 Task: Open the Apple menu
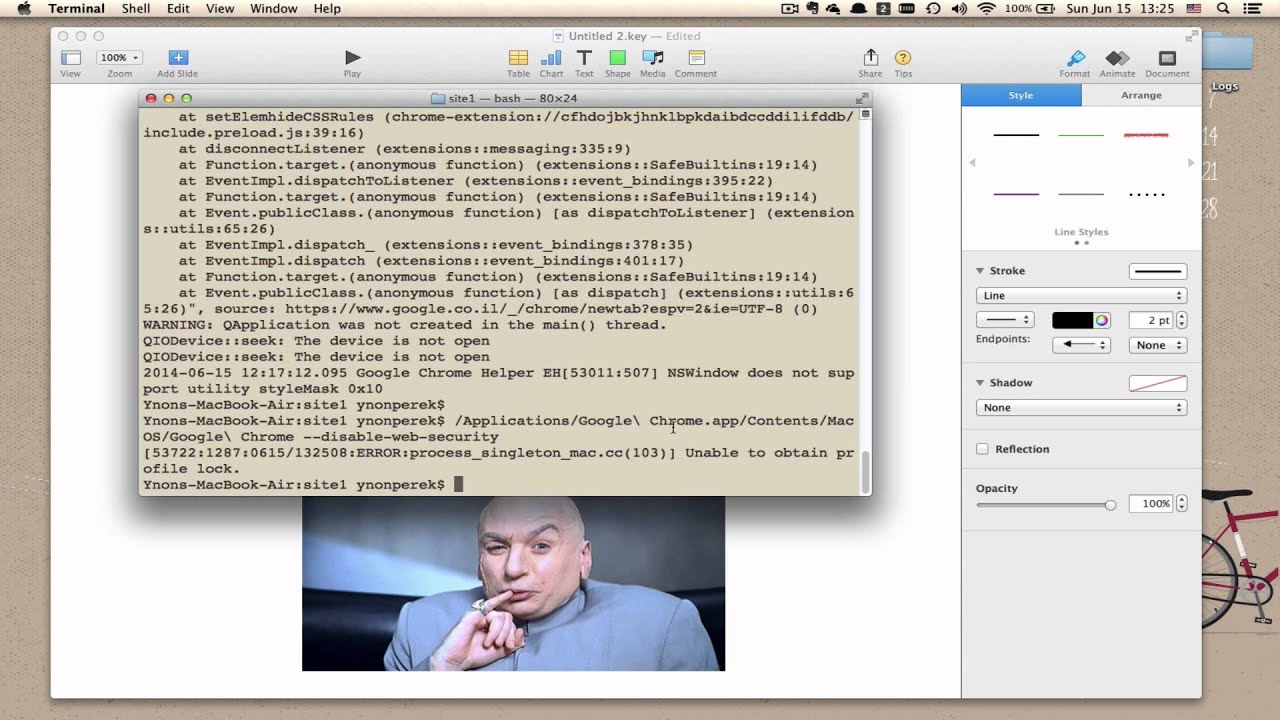(24, 8)
